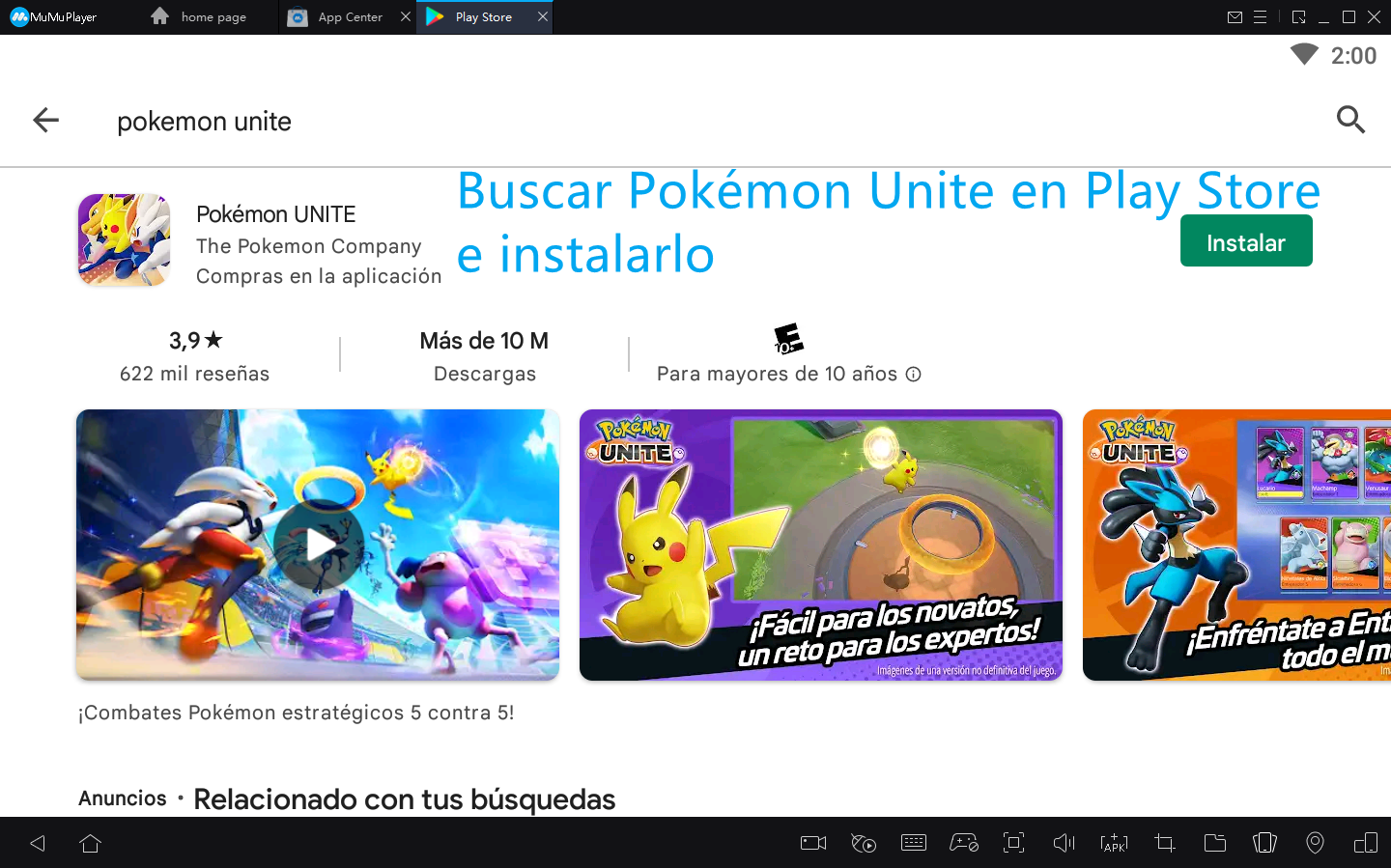Play the Pokémon UNITE trailer video

click(318, 545)
